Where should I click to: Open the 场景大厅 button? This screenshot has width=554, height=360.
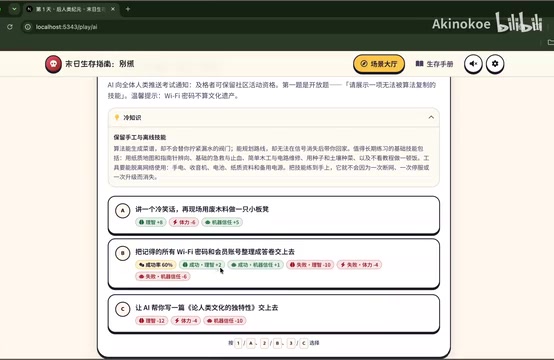click(x=379, y=64)
